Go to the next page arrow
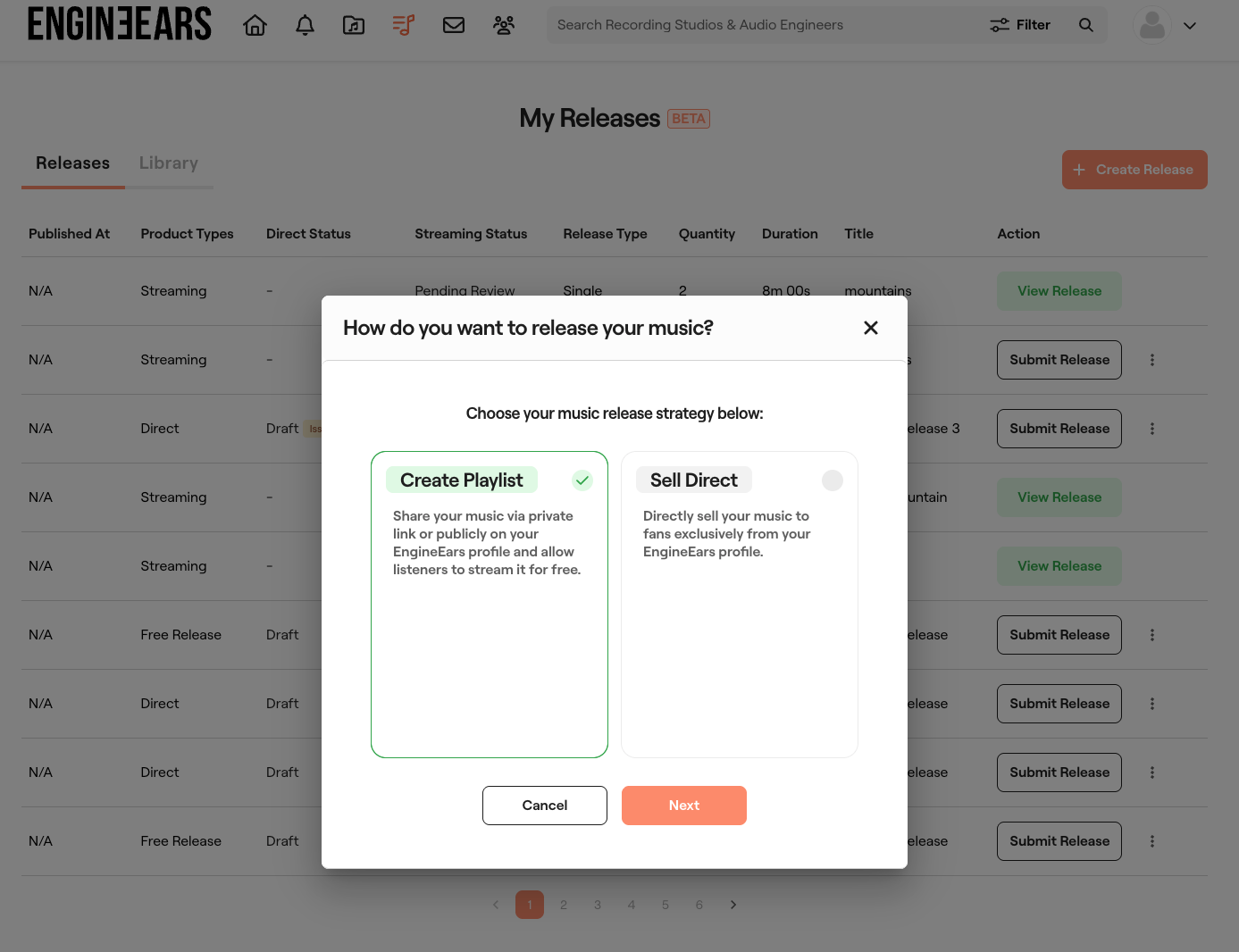The height and width of the screenshot is (952, 1239). click(733, 905)
